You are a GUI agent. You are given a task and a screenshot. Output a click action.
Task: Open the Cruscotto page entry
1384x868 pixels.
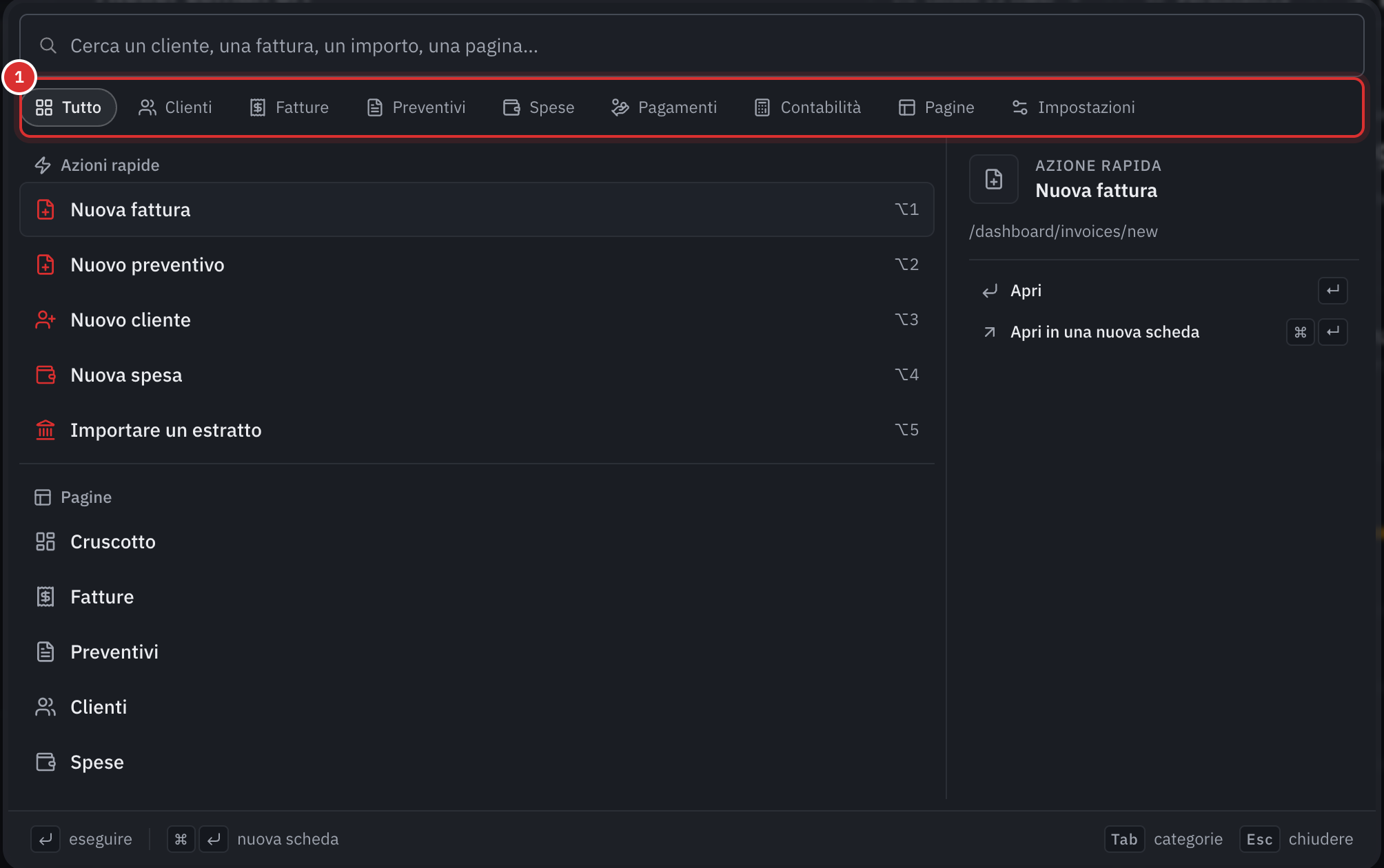477,541
